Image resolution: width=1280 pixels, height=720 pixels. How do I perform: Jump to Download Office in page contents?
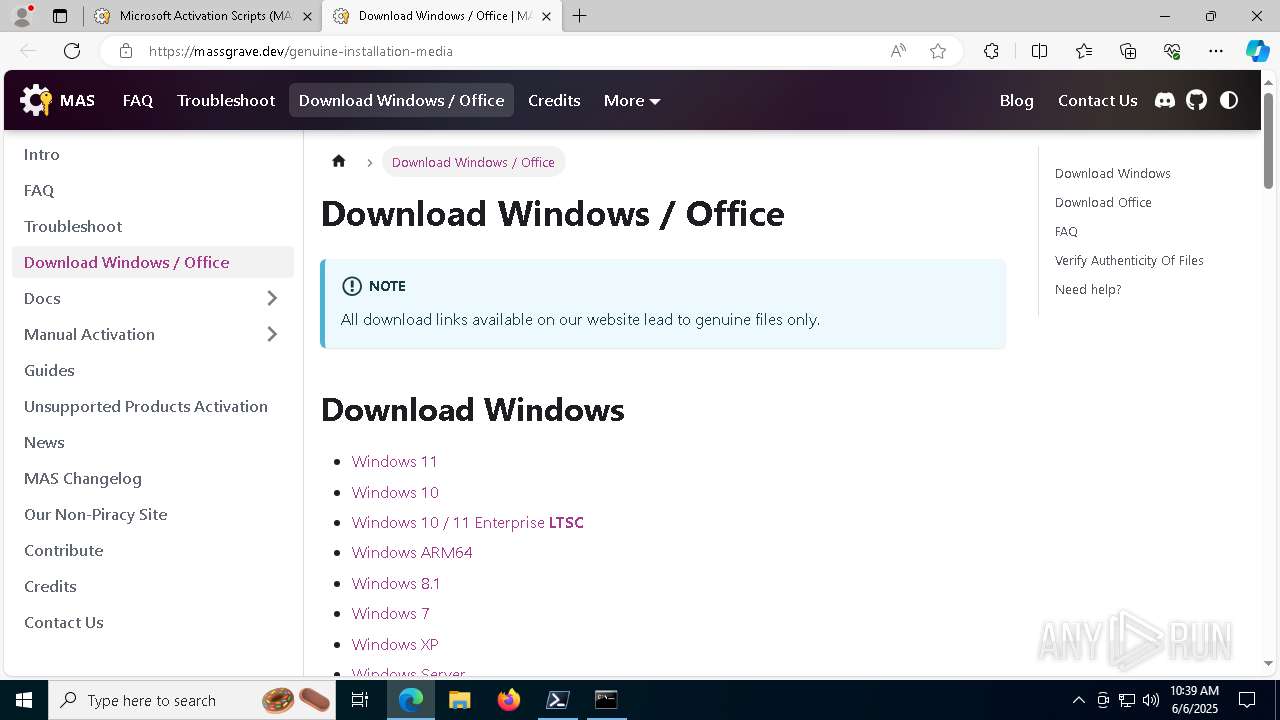[x=1103, y=202]
